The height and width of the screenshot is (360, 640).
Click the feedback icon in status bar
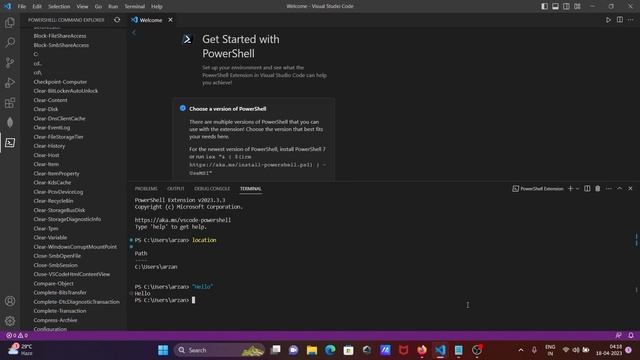619,335
